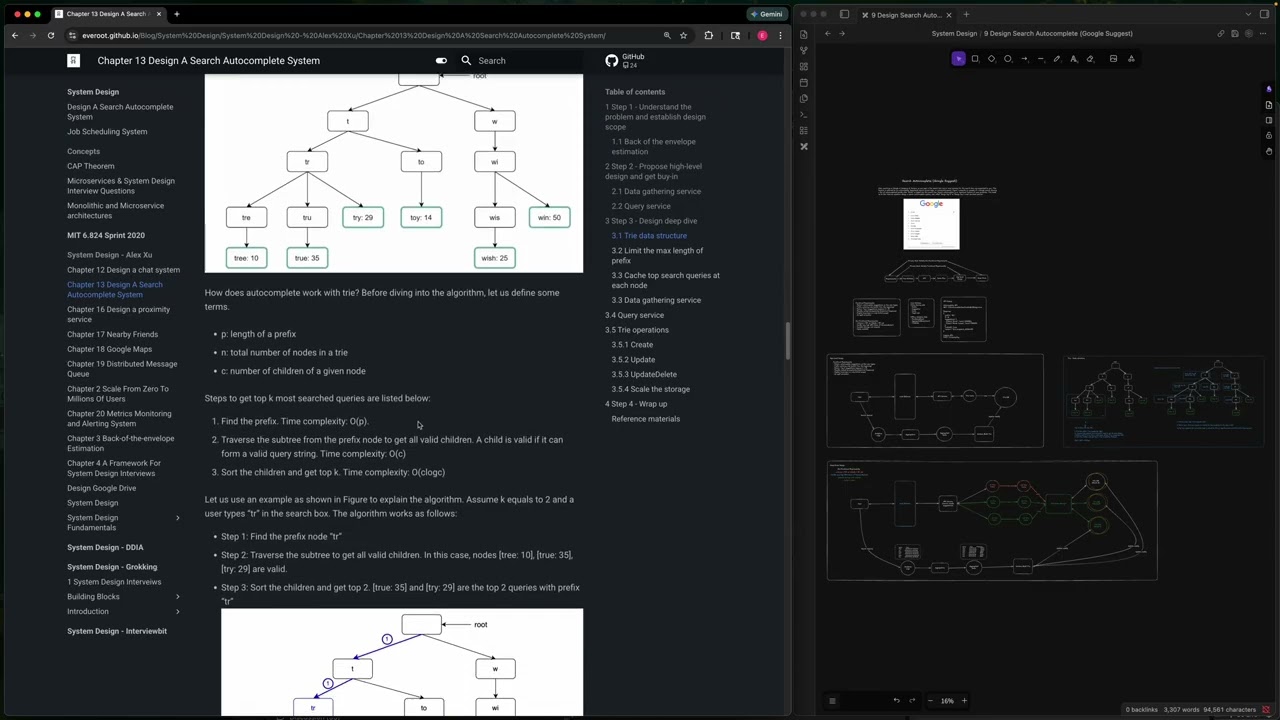Open 'Chapter 12 Design a chat system' link

123,270
